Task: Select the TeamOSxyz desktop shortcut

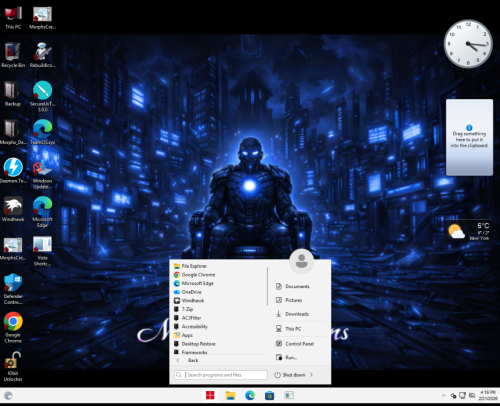Action: (x=42, y=133)
